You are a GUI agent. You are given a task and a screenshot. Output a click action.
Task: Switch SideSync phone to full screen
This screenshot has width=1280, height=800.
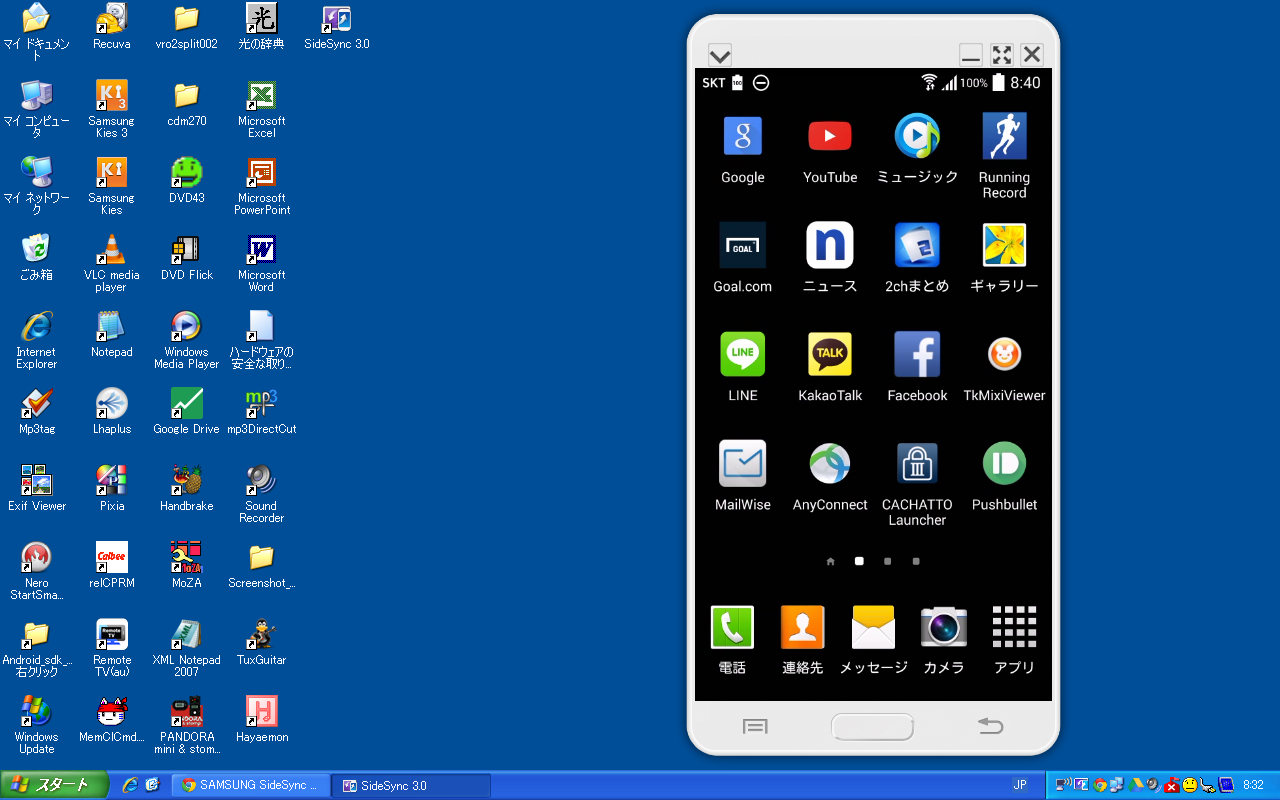pyautogui.click(x=1001, y=55)
